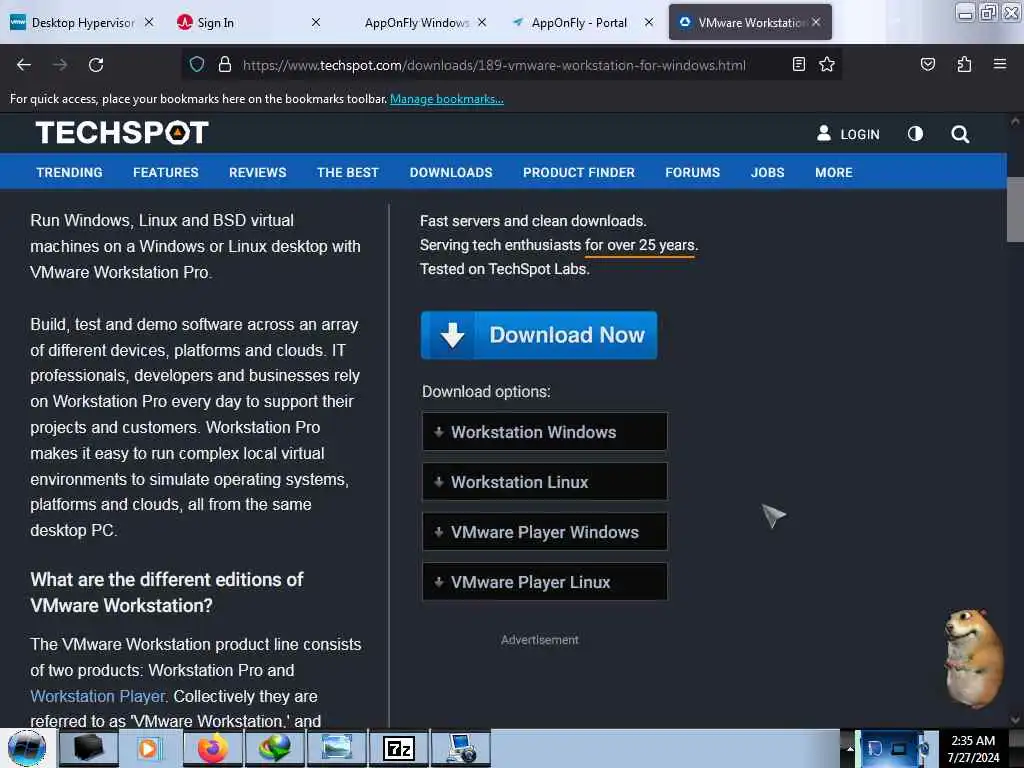The width and height of the screenshot is (1024, 768).
Task: Open Internet Download Manager taskbar icon
Action: pos(274,748)
